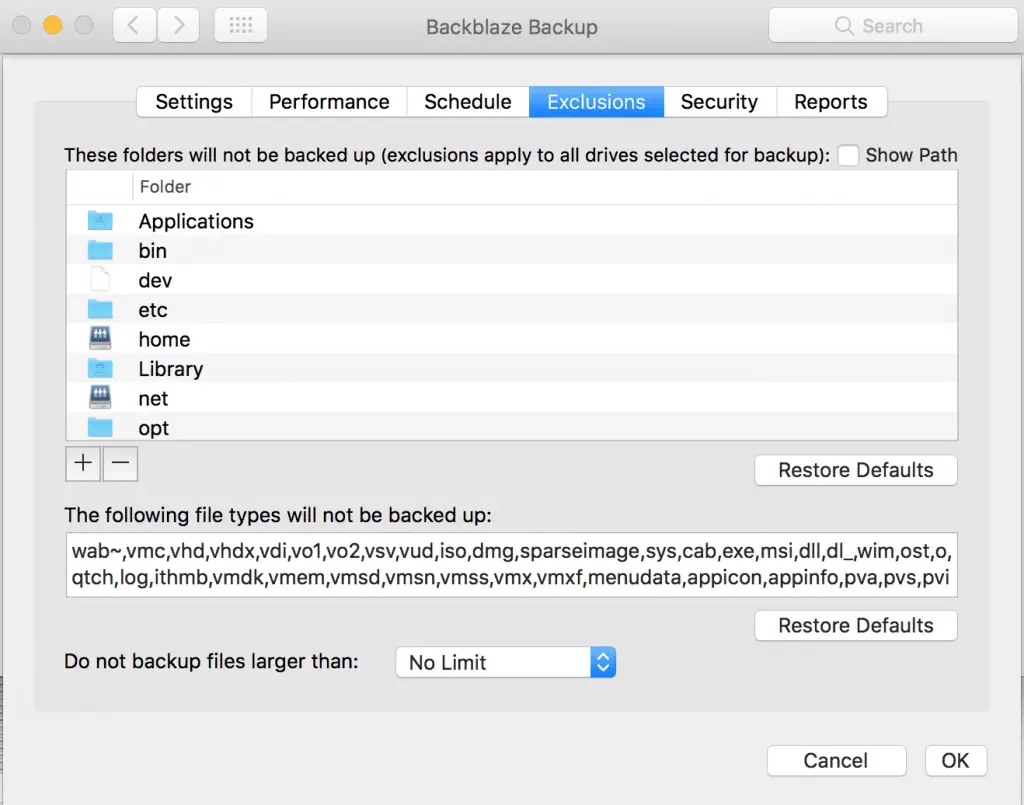Click the dev file icon

[x=100, y=279]
